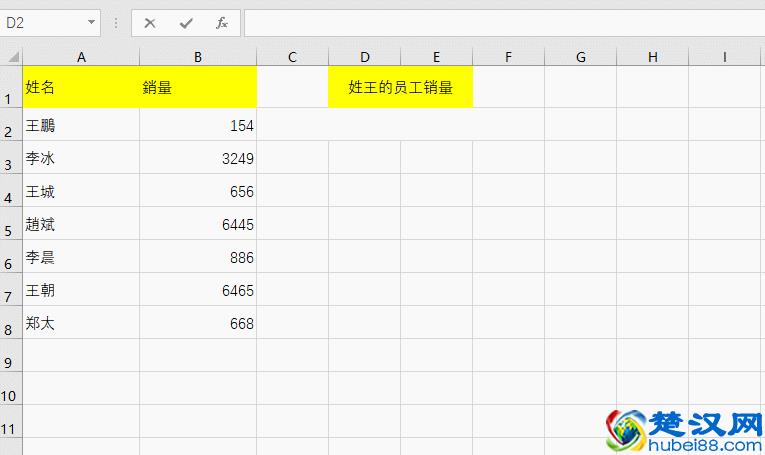
Task: Select row 1 header
Action: point(11,87)
